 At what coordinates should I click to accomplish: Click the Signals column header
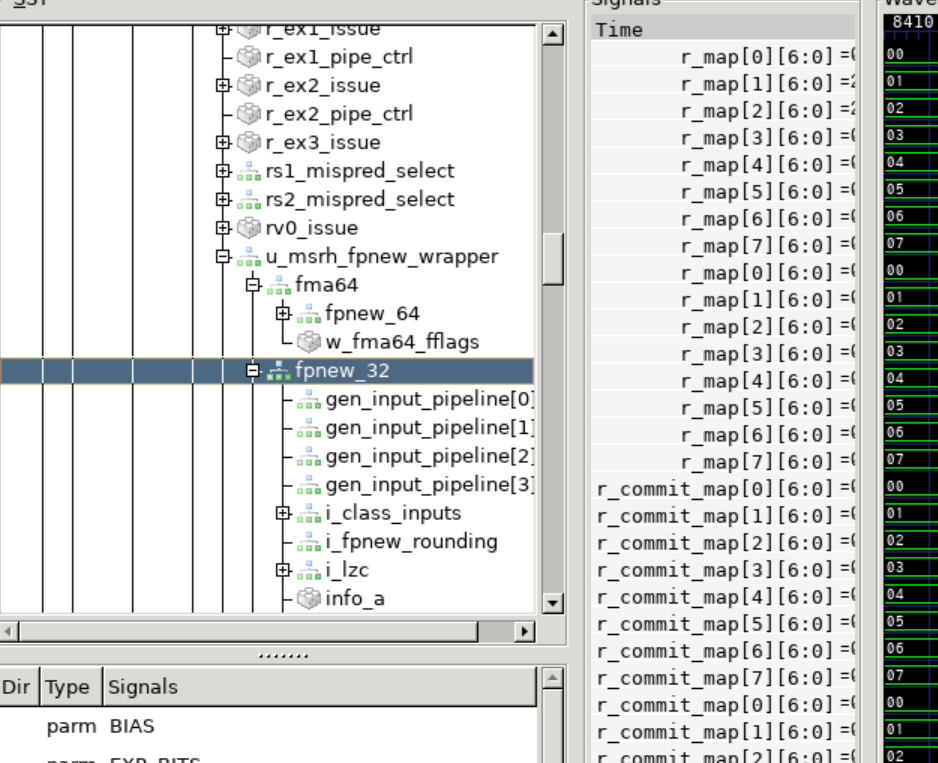coord(319,687)
